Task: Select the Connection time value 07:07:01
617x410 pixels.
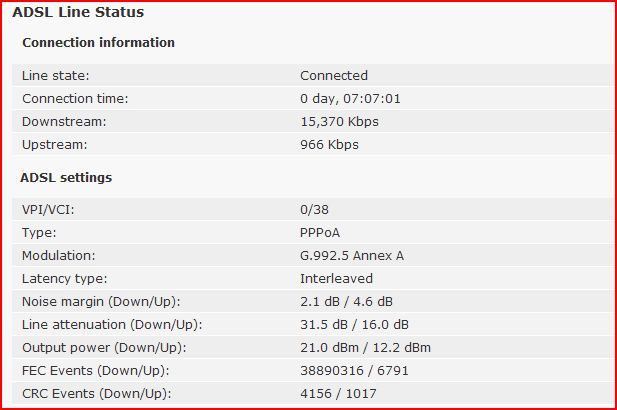Action: (x=371, y=98)
